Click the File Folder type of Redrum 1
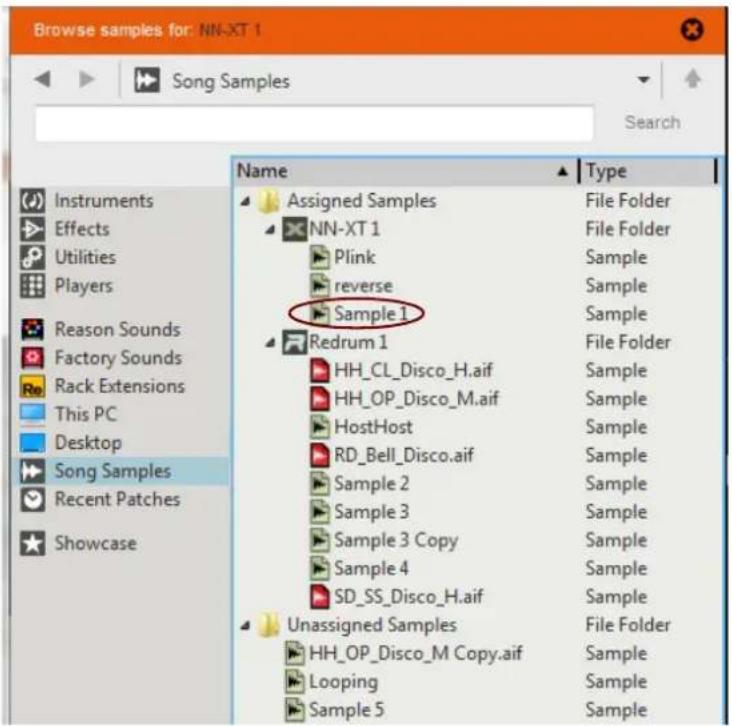Screen dimensions: 732x726 628,342
